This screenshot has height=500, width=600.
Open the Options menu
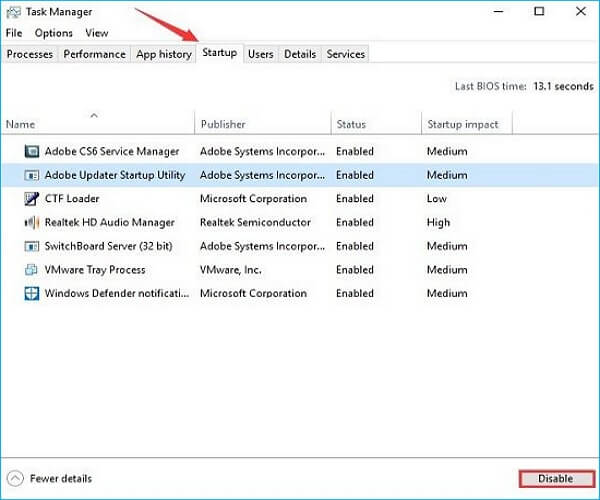[x=54, y=33]
